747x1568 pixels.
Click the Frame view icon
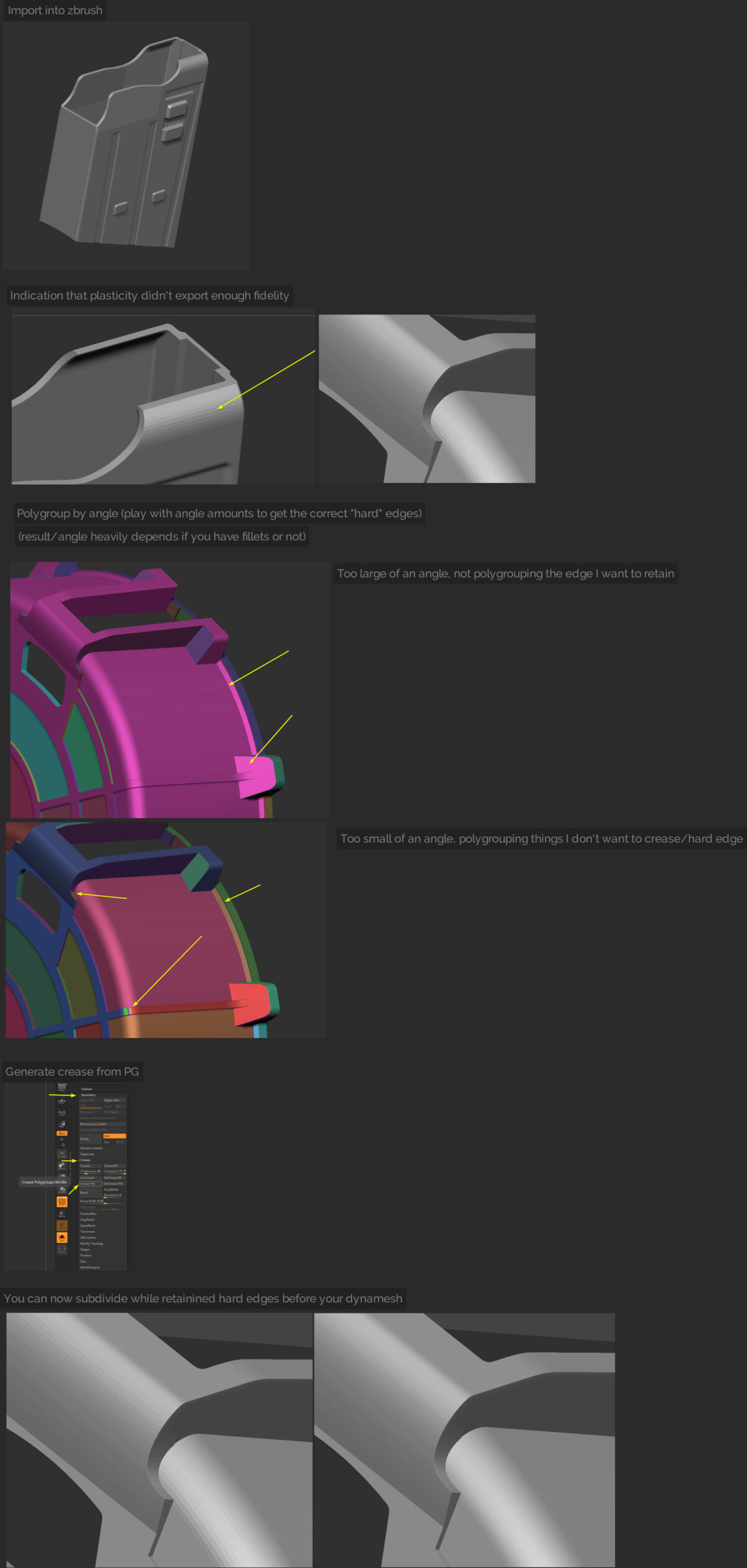coord(62,1155)
